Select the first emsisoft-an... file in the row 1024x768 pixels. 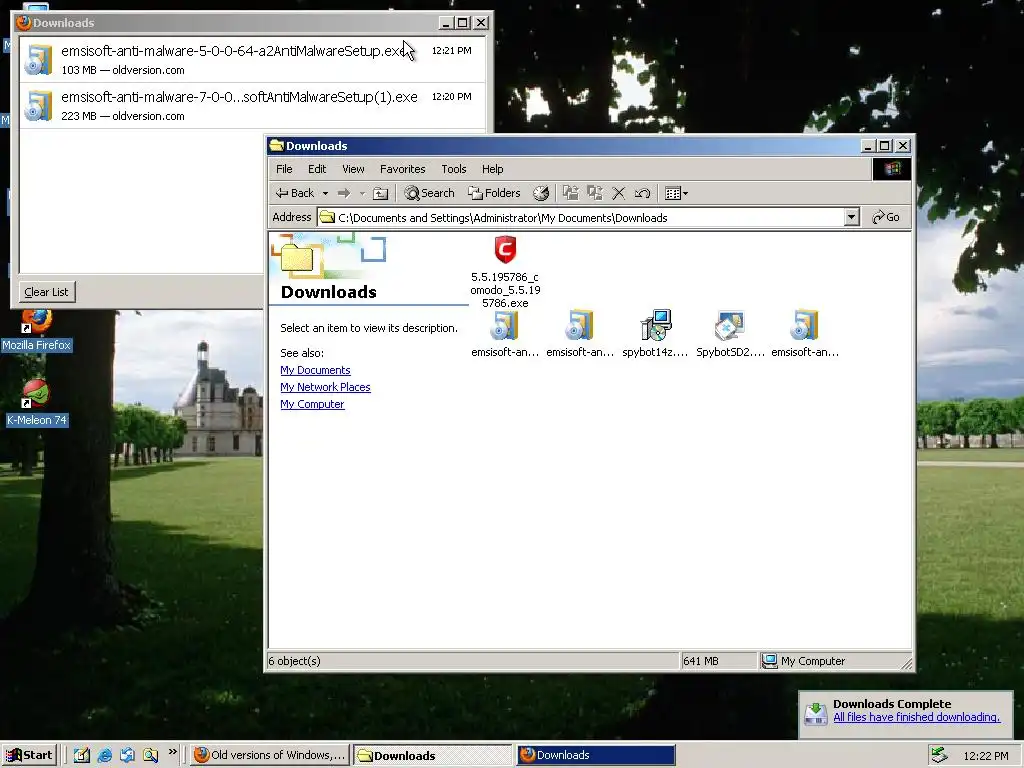click(x=505, y=334)
